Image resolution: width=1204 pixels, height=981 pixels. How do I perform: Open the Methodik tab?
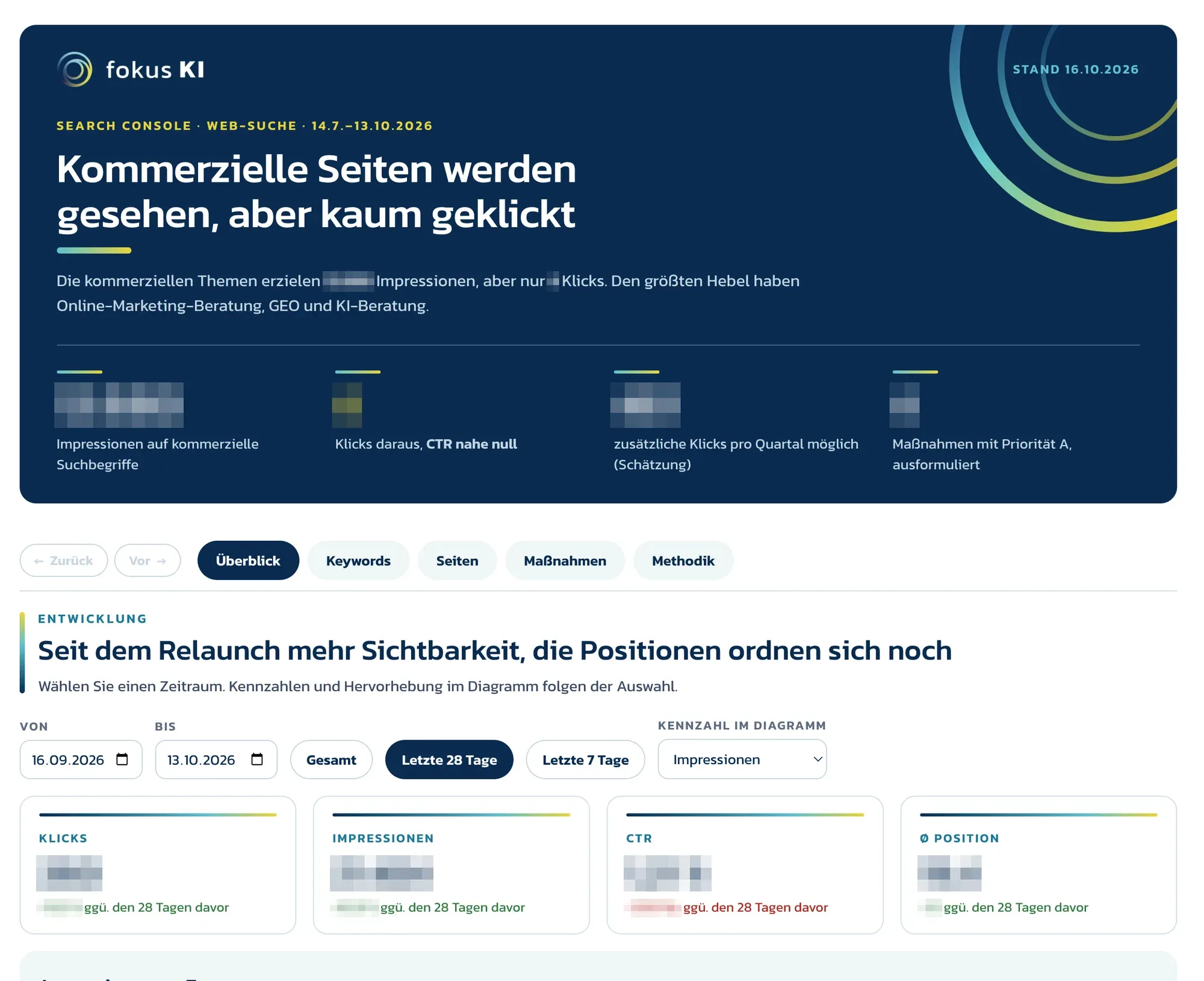(x=683, y=561)
